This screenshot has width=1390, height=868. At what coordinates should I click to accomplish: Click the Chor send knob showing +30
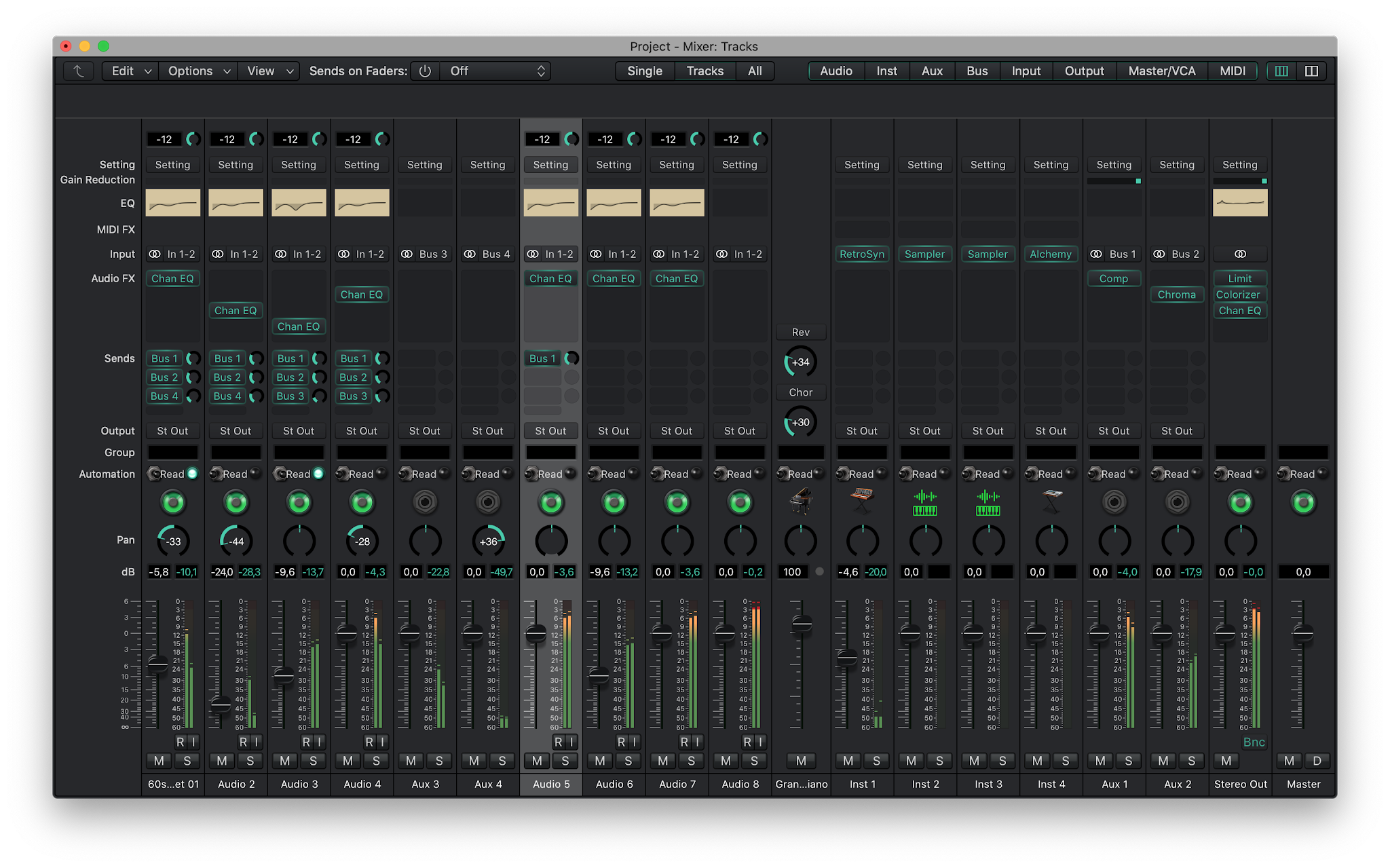(801, 422)
